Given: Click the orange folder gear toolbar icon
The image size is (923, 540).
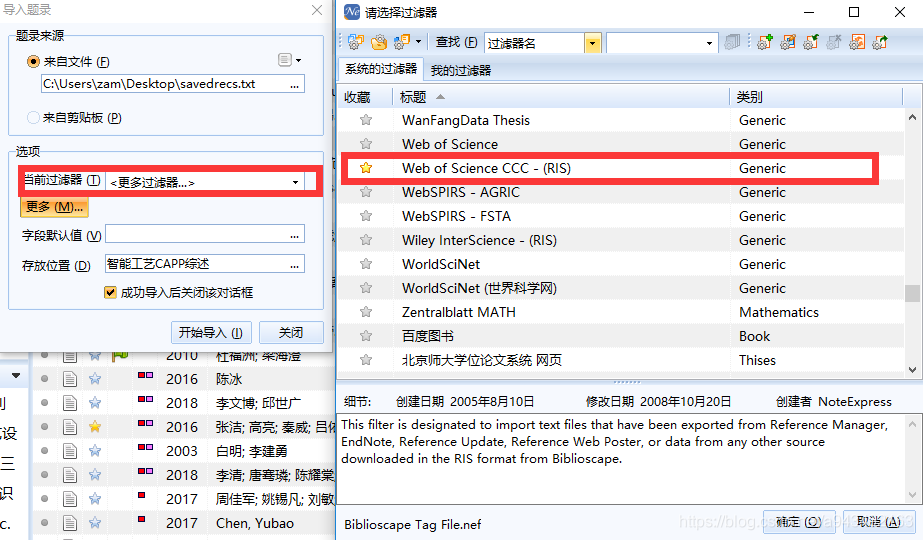Looking at the screenshot, I should (379, 42).
